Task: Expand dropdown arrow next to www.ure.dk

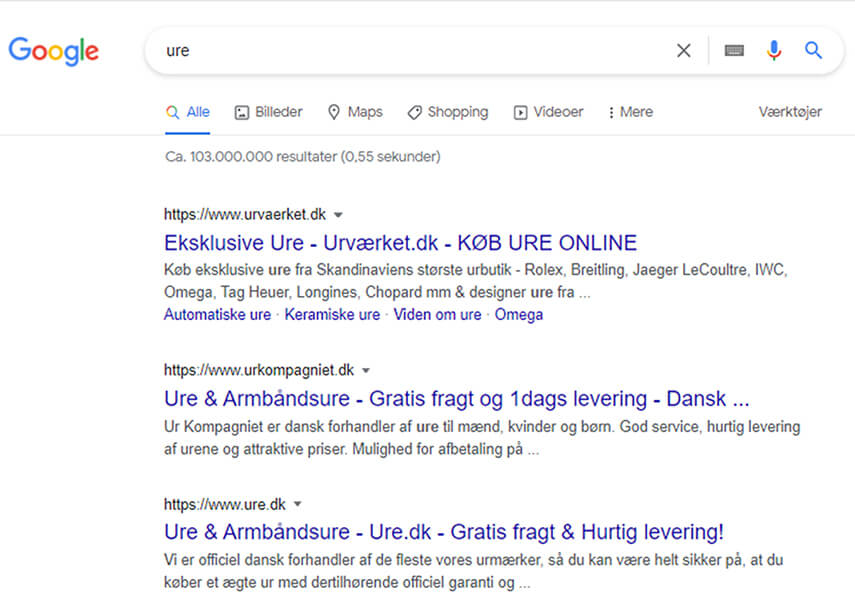Action: tap(297, 504)
